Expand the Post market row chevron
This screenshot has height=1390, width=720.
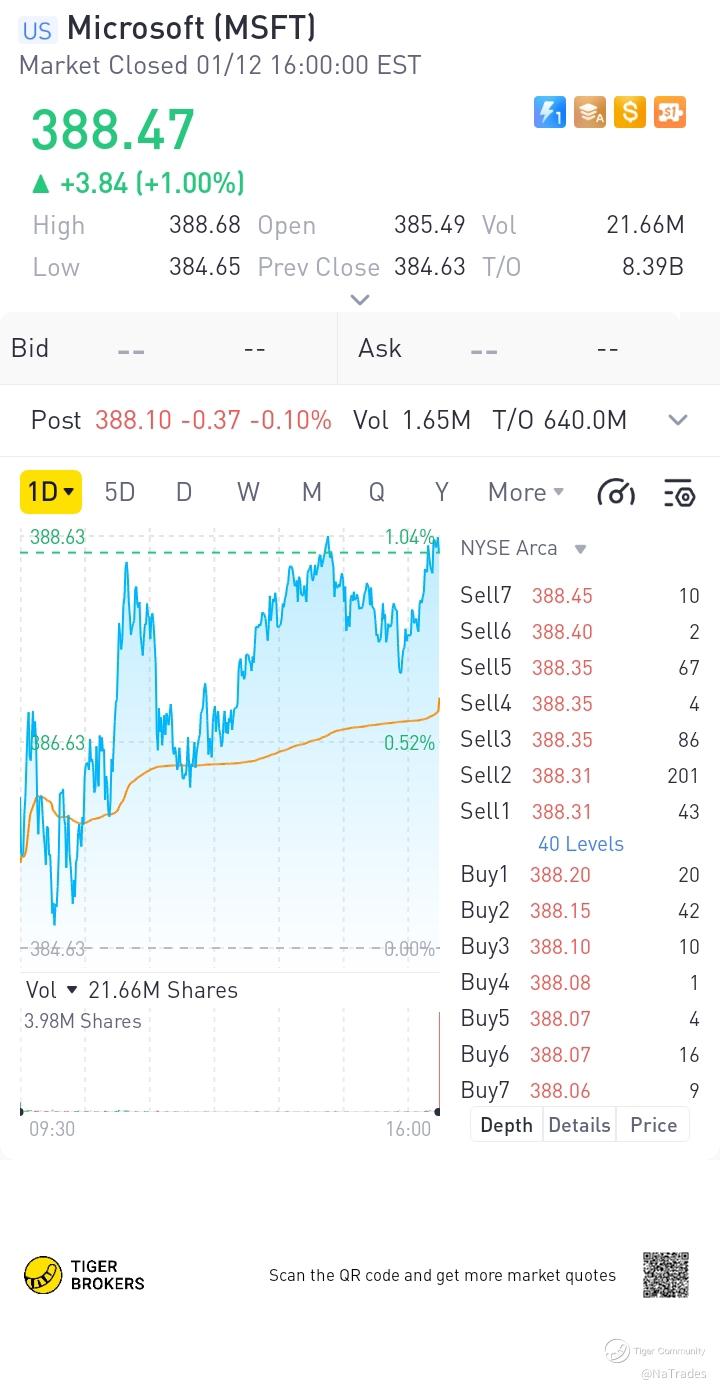pyautogui.click(x=678, y=420)
